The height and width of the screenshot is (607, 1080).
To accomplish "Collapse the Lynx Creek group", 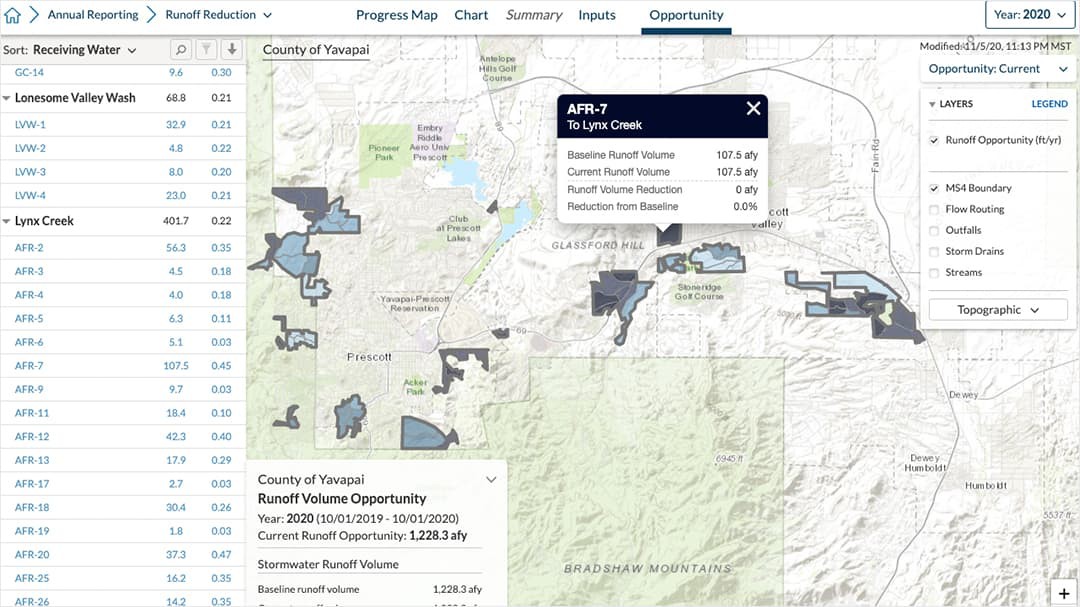I will (x=6, y=221).
